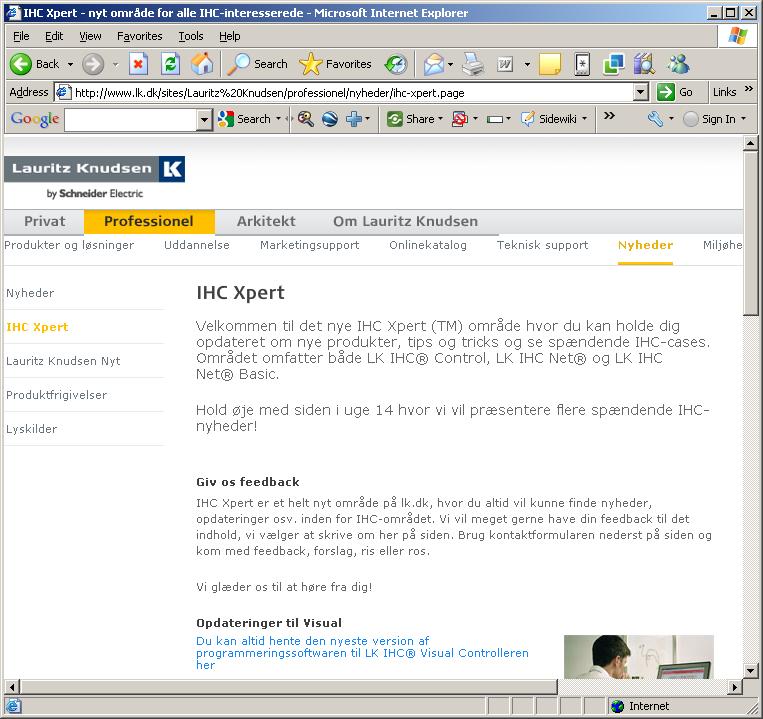
Task: Click the blue globe toolbar icon
Action: (x=329, y=119)
